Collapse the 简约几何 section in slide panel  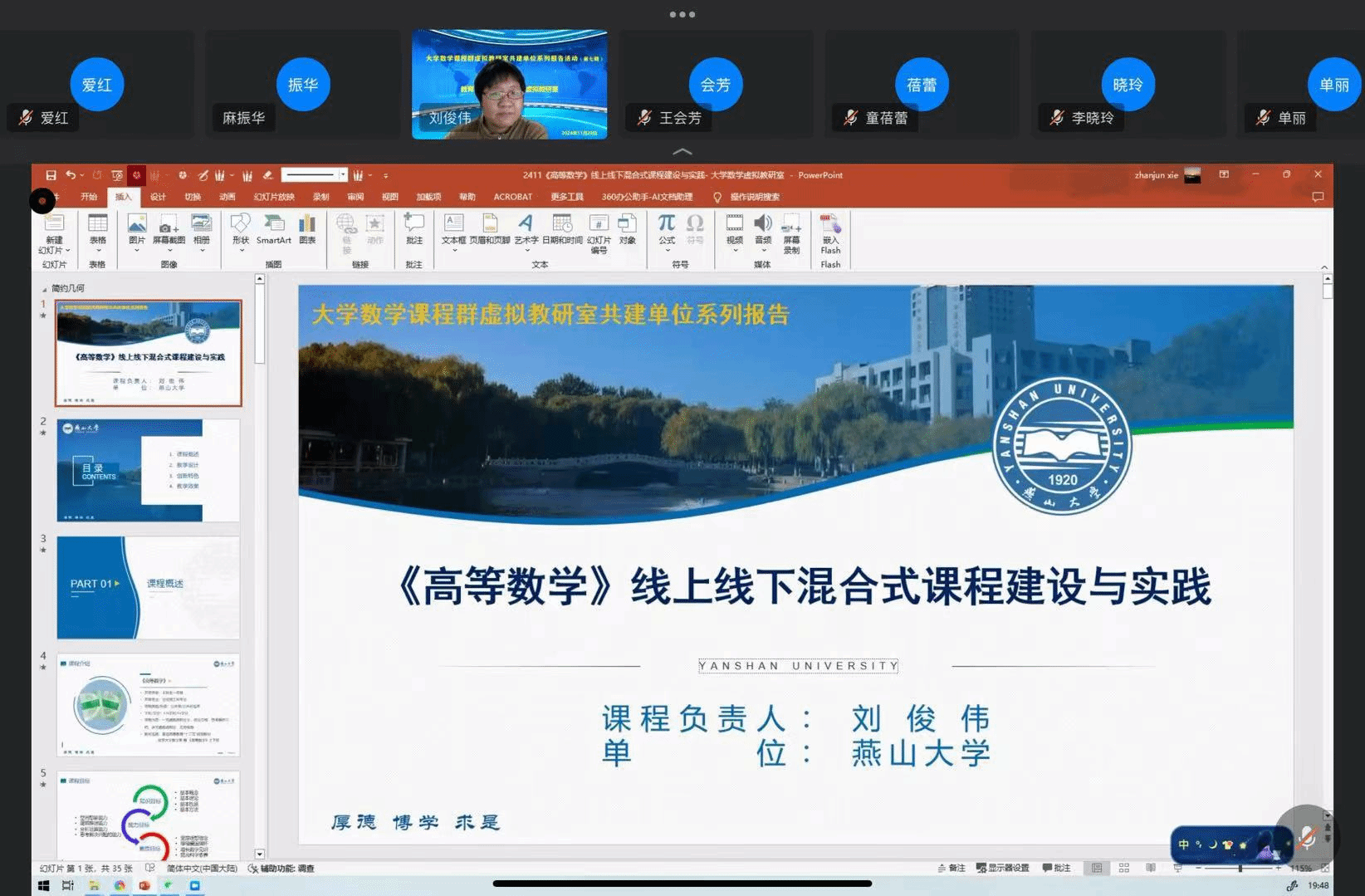coord(45,289)
